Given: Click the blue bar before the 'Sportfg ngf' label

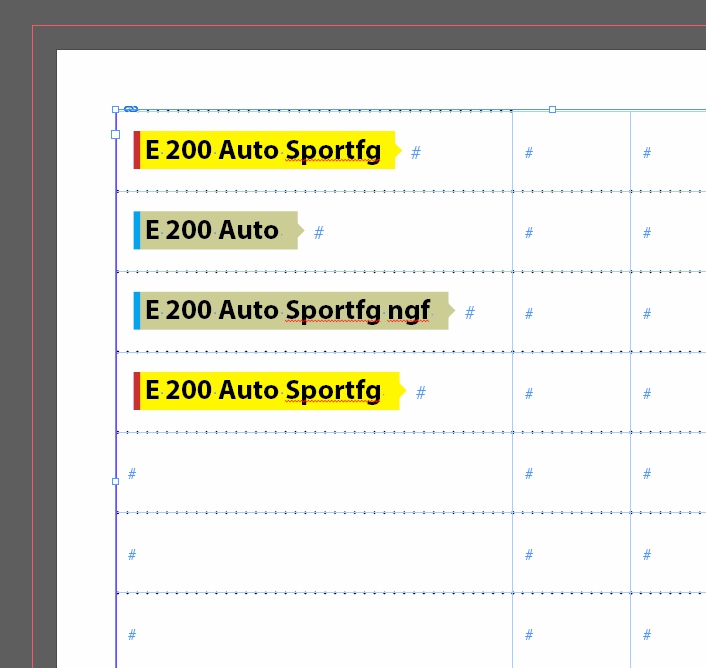Looking at the screenshot, I should click(x=137, y=311).
